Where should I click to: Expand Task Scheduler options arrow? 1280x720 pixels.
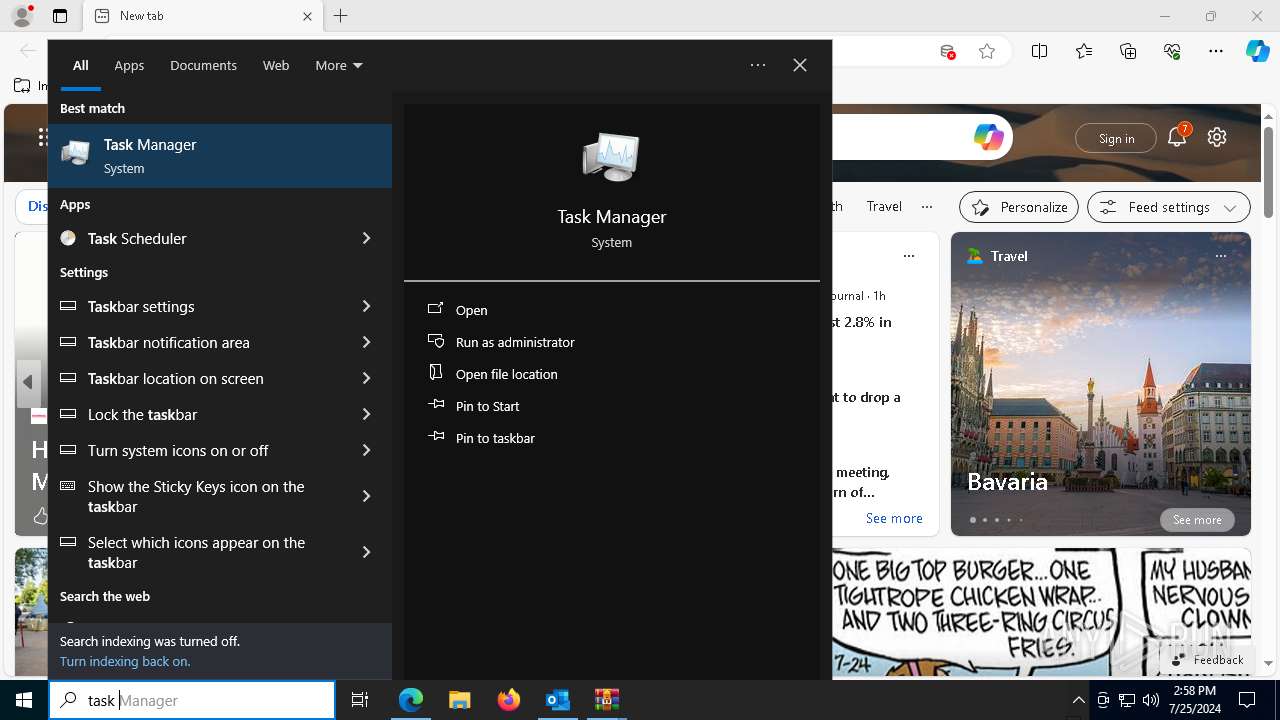[x=366, y=238]
